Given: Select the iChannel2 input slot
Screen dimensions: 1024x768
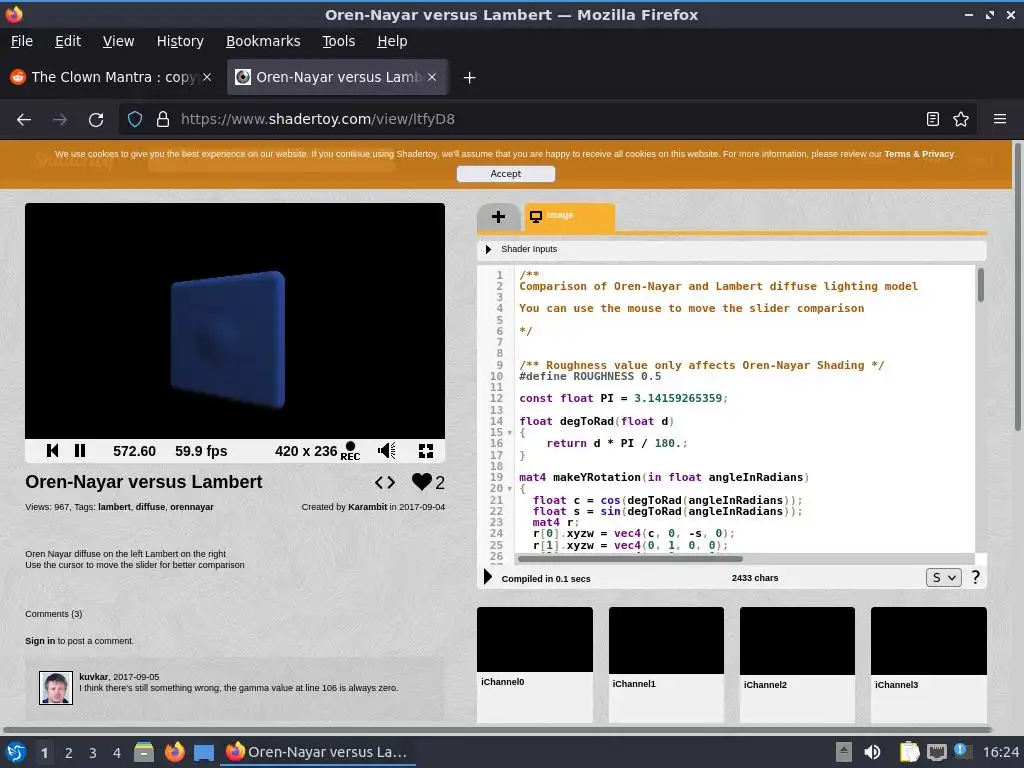Looking at the screenshot, I should coord(797,641).
